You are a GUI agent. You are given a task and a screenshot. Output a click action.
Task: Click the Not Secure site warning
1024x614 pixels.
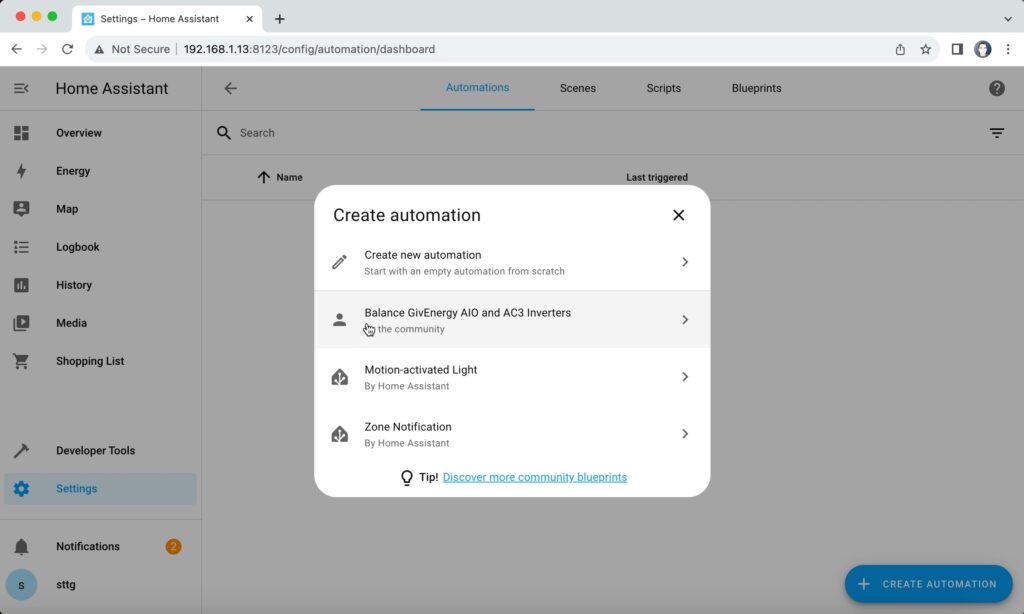point(132,49)
